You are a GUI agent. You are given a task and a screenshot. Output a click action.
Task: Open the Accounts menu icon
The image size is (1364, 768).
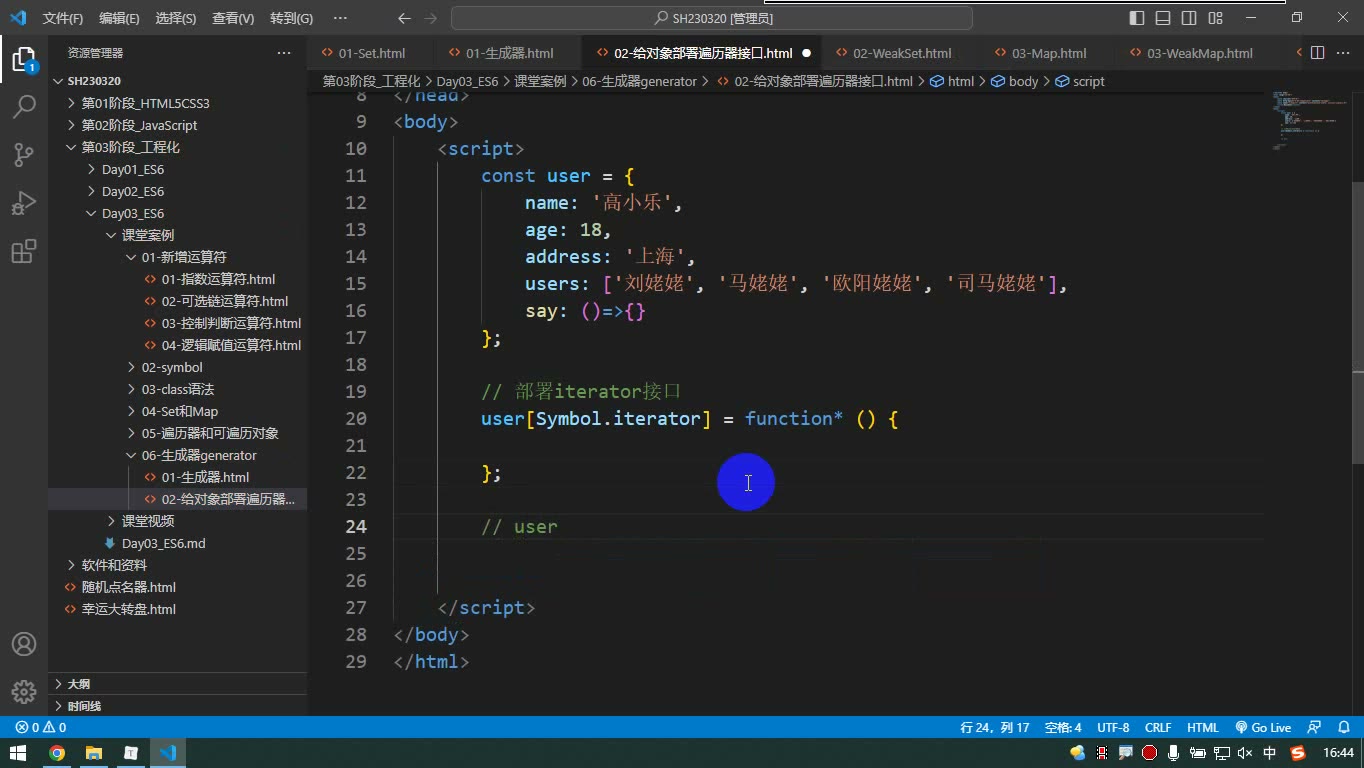(x=24, y=644)
